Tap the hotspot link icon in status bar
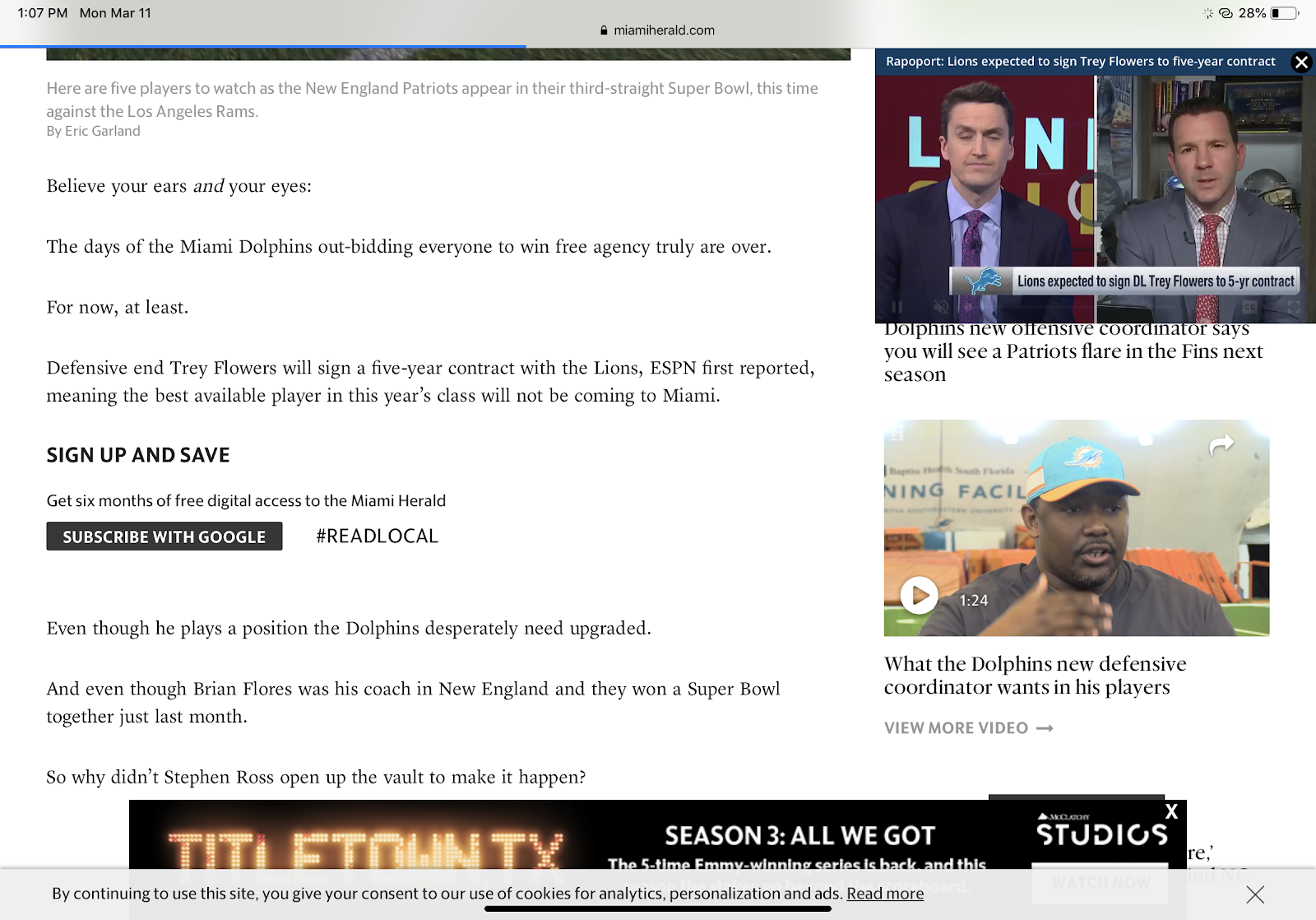1316x920 pixels. (x=1226, y=13)
